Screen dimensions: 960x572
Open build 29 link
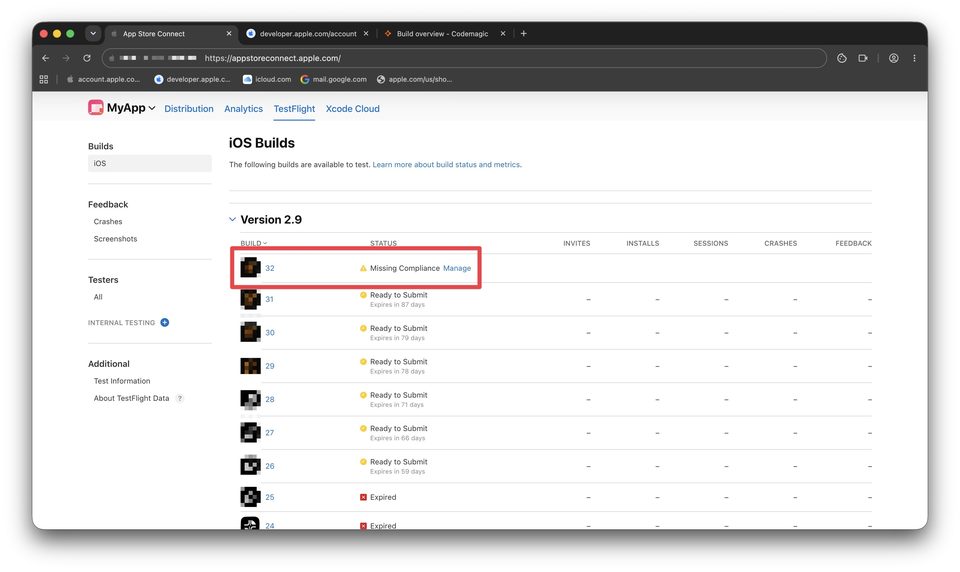(269, 366)
